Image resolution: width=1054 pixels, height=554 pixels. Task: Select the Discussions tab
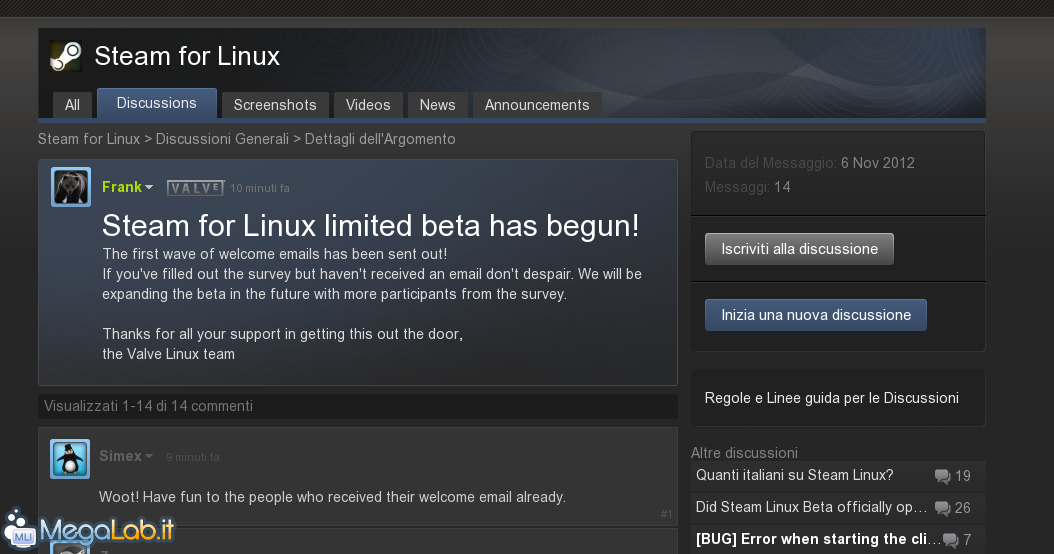157,103
